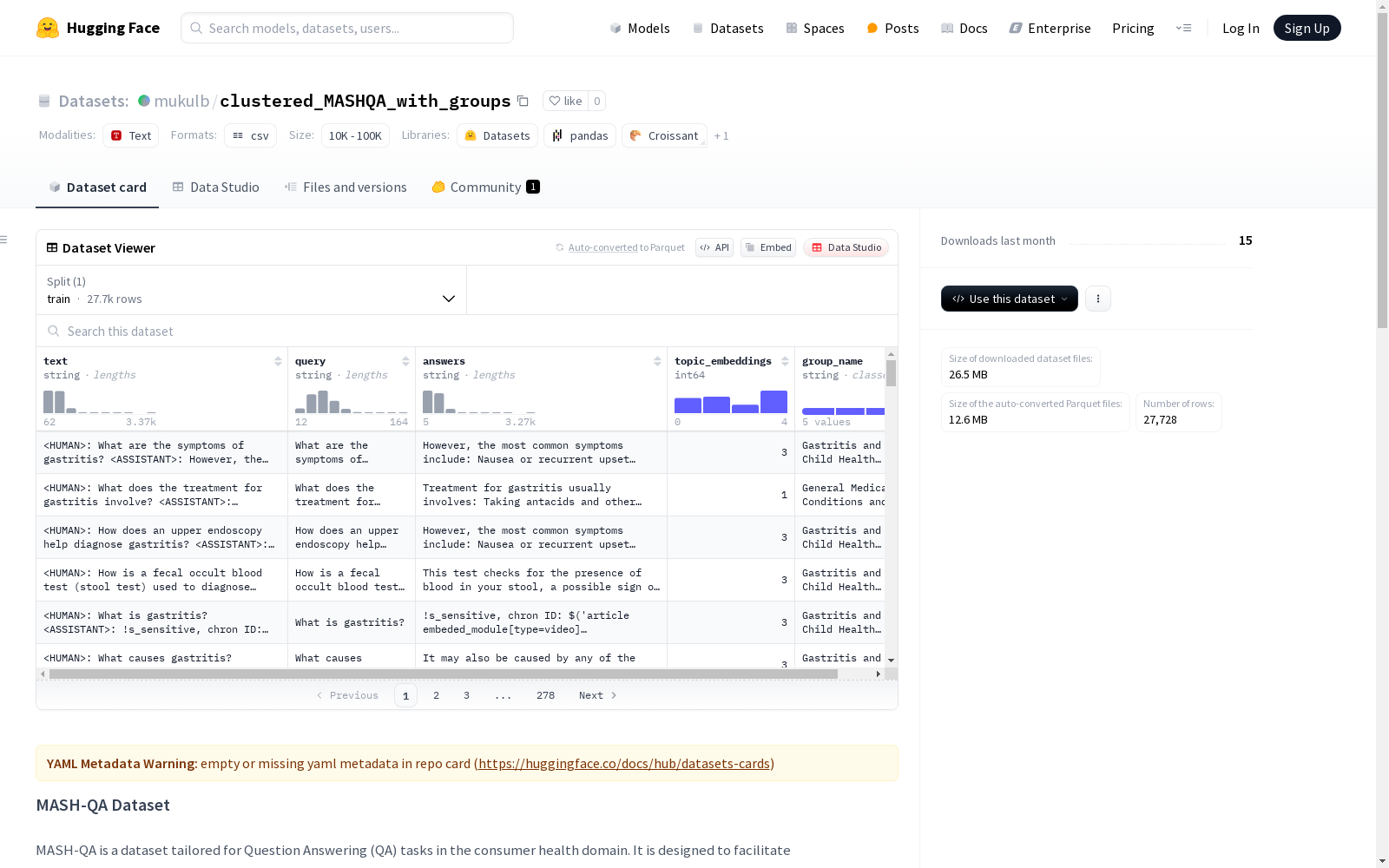The height and width of the screenshot is (868, 1389).
Task: Open Posts in top navigation
Action: click(892, 28)
